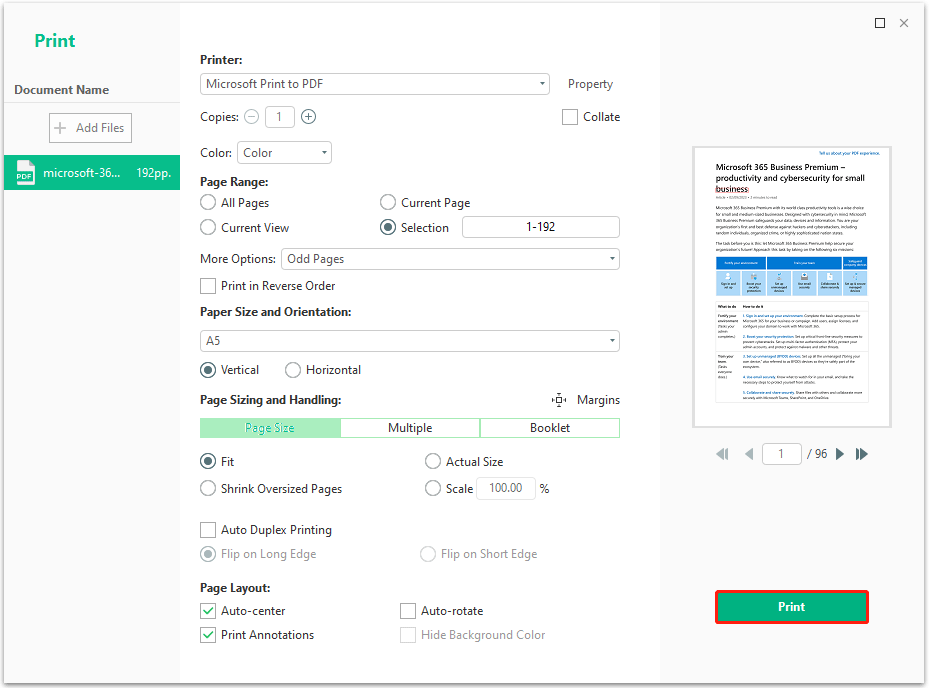Increase copies with the plus icon
The height and width of the screenshot is (688, 929).
point(309,117)
